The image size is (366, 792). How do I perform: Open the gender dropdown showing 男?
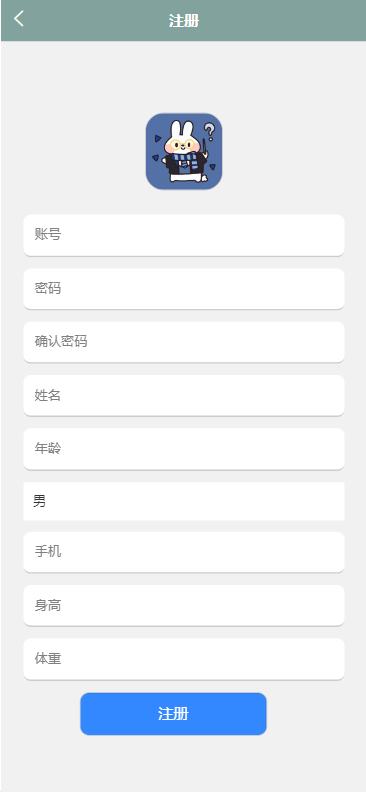(x=184, y=501)
